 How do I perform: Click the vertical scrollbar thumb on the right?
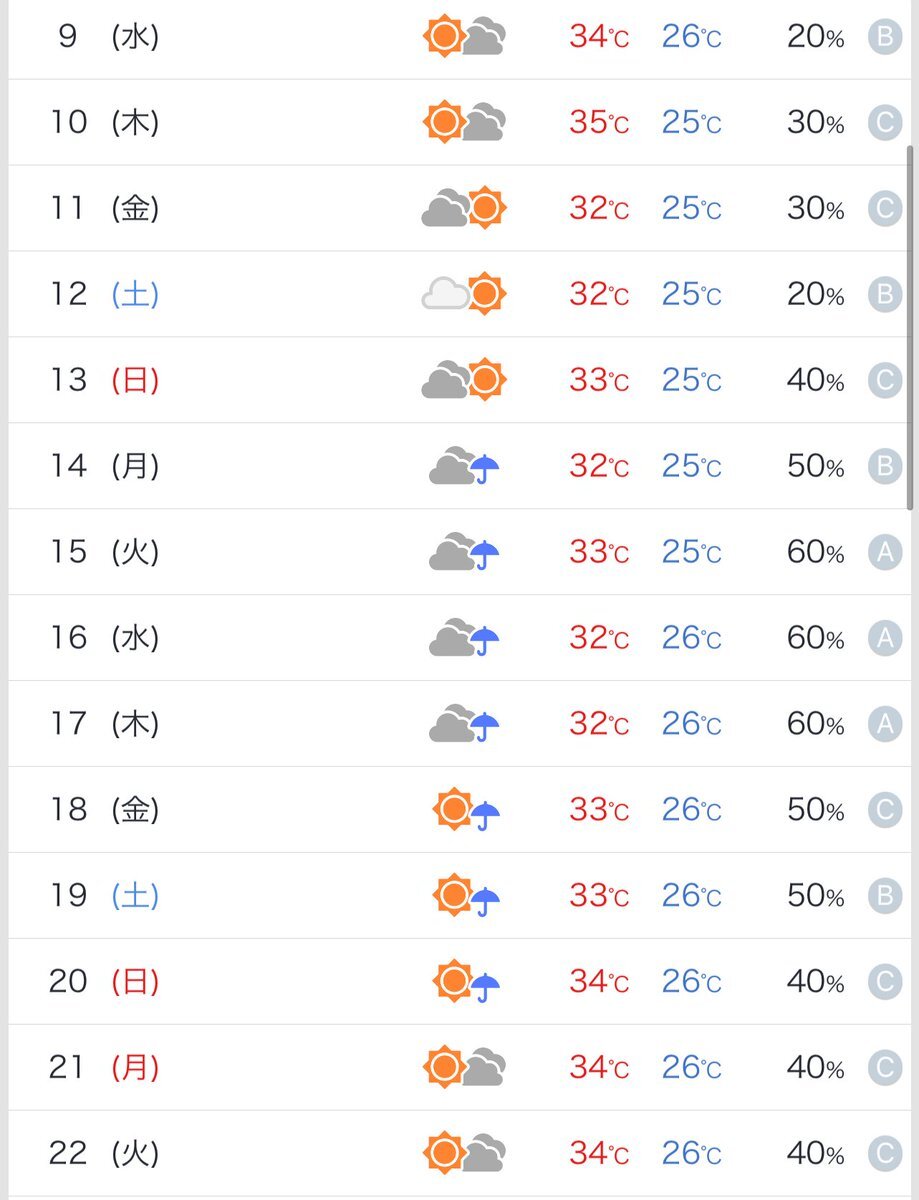(x=909, y=328)
